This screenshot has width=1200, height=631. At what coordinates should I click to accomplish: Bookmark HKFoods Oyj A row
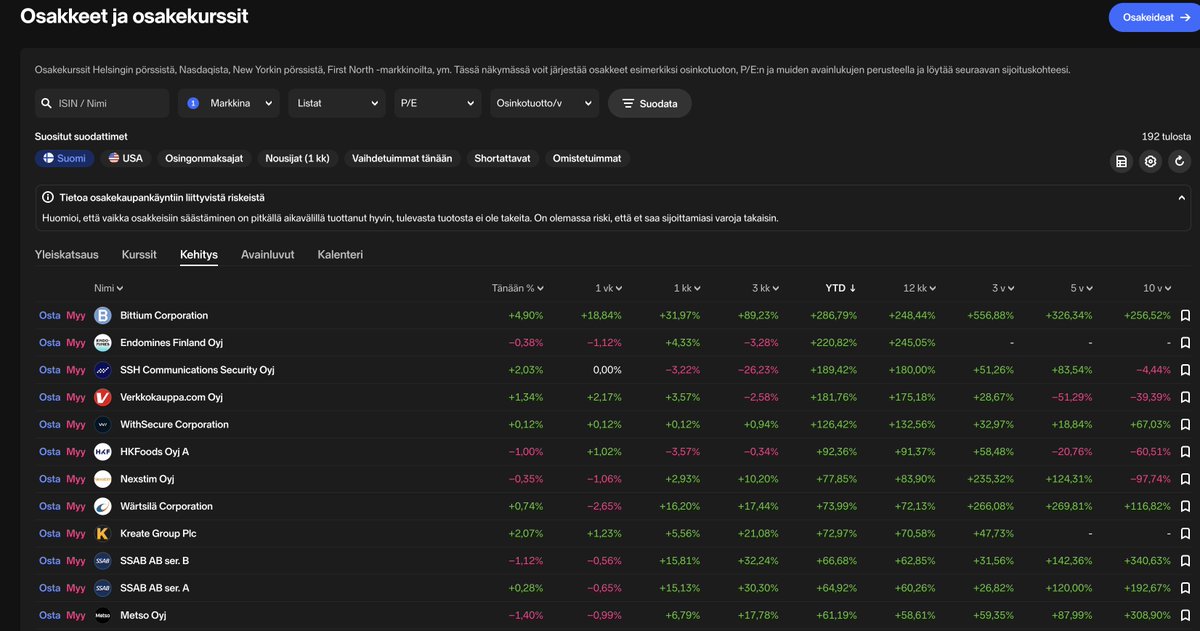coord(1185,452)
